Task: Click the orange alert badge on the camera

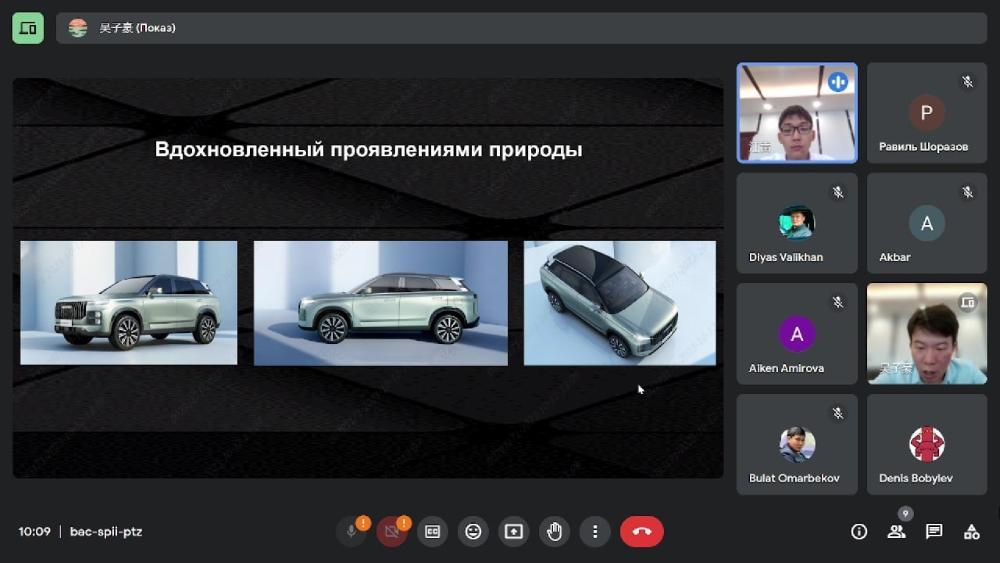Action: click(x=404, y=523)
